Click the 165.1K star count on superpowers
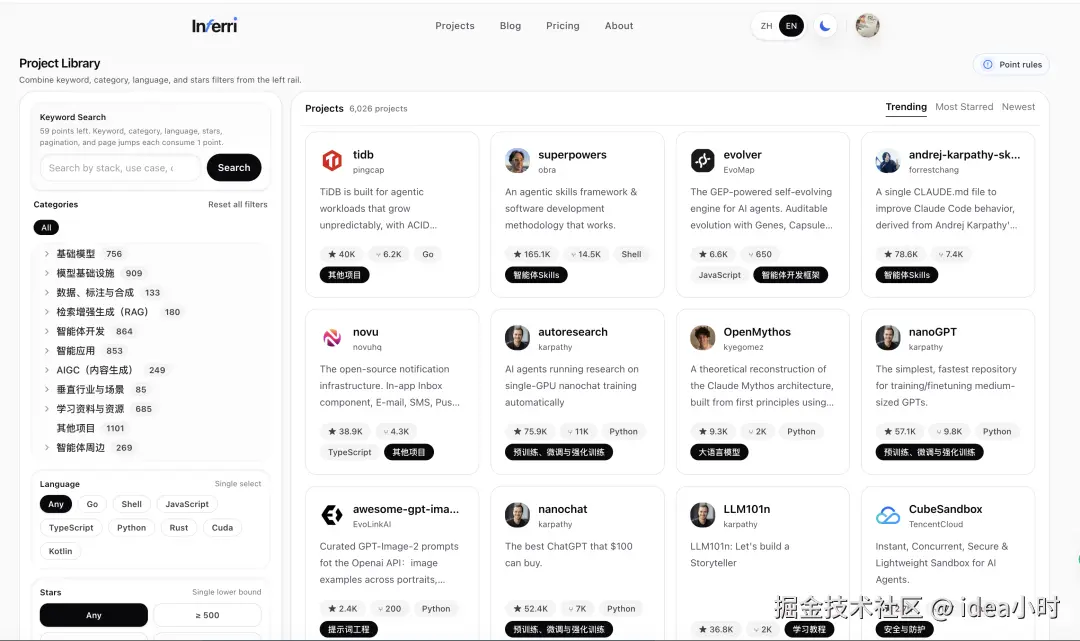This screenshot has height=641, width=1080. point(532,254)
